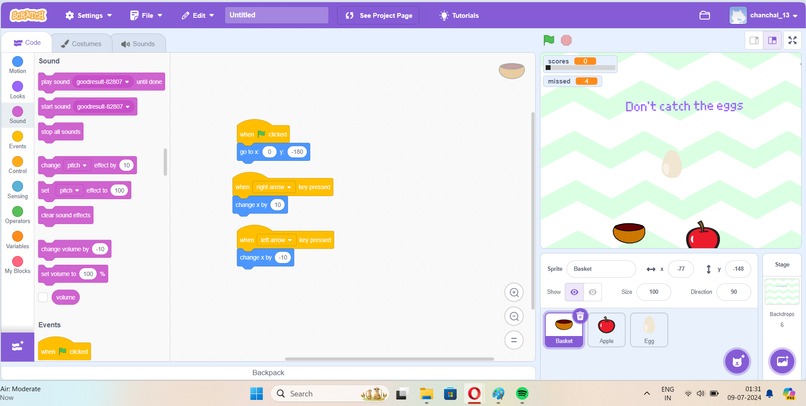Select the Egg sprite thumbnail

pyautogui.click(x=649, y=329)
